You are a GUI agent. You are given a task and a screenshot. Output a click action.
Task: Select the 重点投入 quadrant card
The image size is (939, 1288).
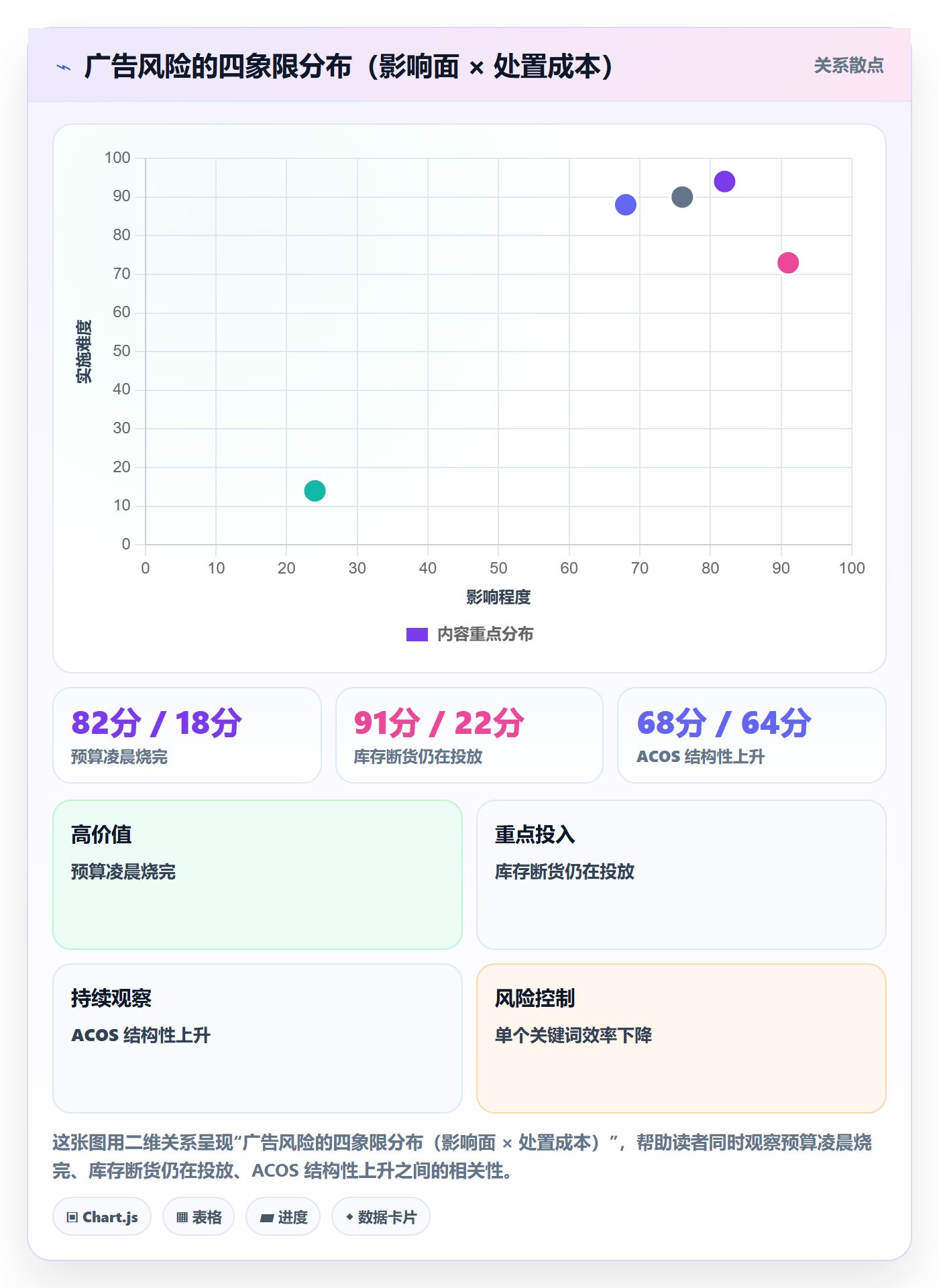(681, 875)
